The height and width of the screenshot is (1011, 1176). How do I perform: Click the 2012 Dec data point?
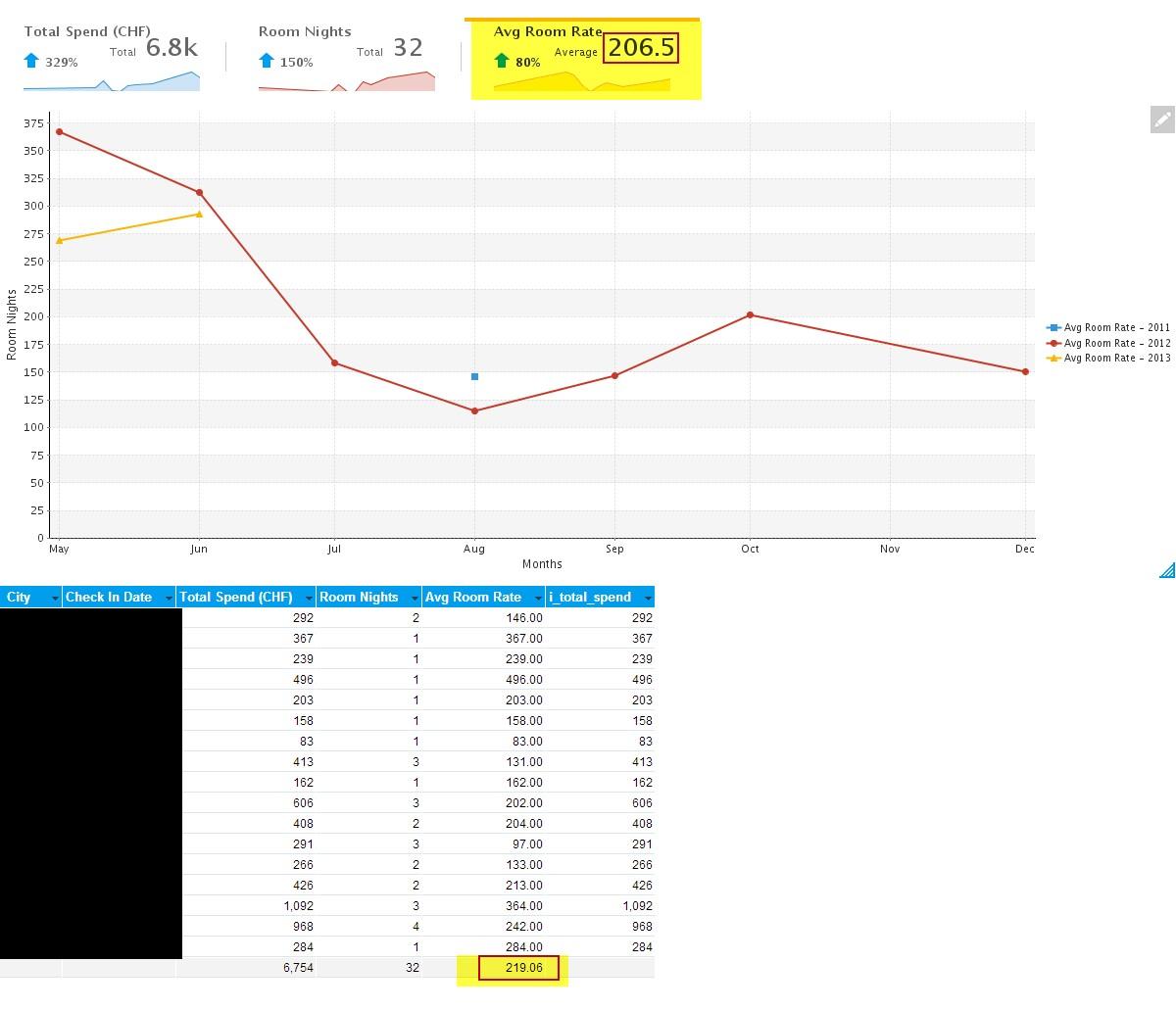pyautogui.click(x=1025, y=371)
